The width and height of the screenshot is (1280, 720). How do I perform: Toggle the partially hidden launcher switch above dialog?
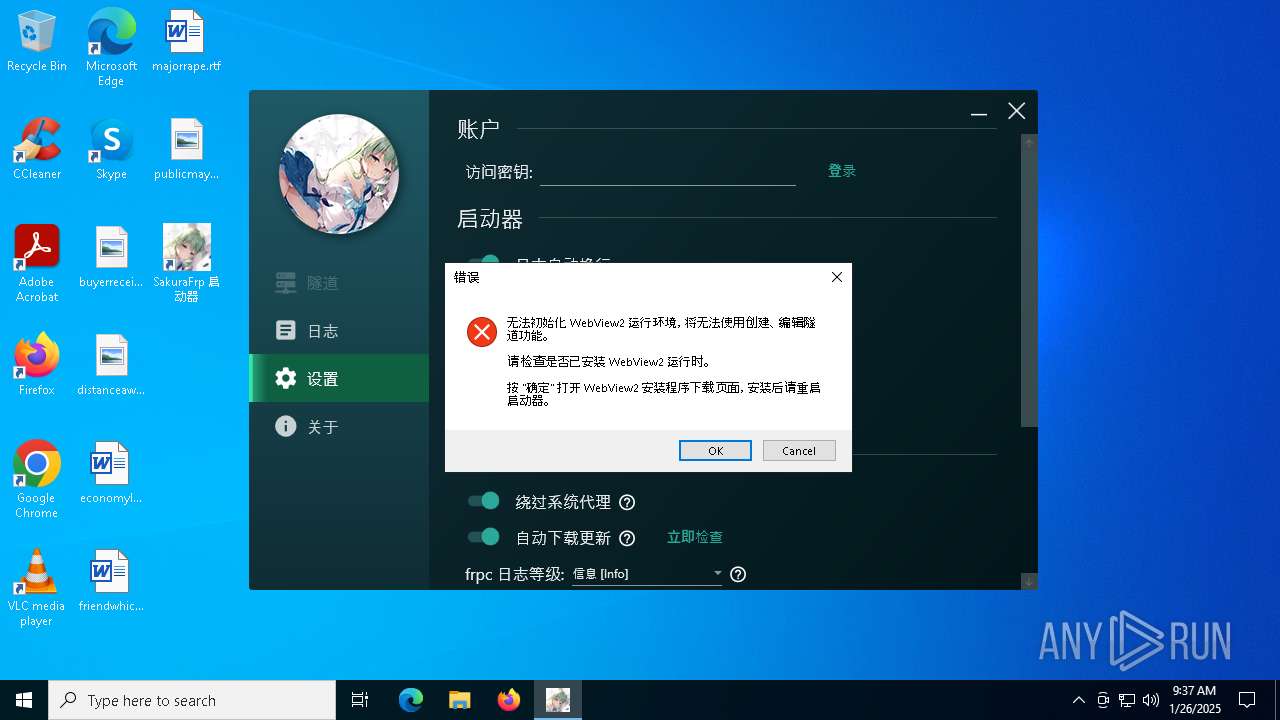point(484,260)
